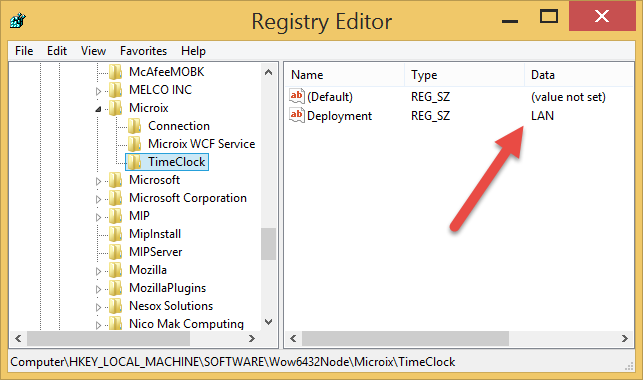The width and height of the screenshot is (643, 380).
Task: Expand the Mozilla key
Action: click(x=98, y=271)
